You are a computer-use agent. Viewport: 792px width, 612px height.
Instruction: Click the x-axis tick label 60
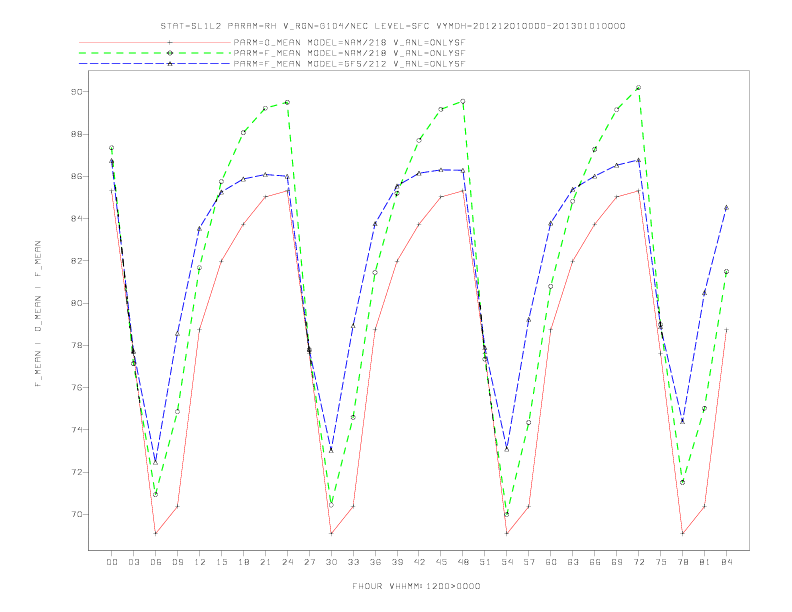click(551, 562)
